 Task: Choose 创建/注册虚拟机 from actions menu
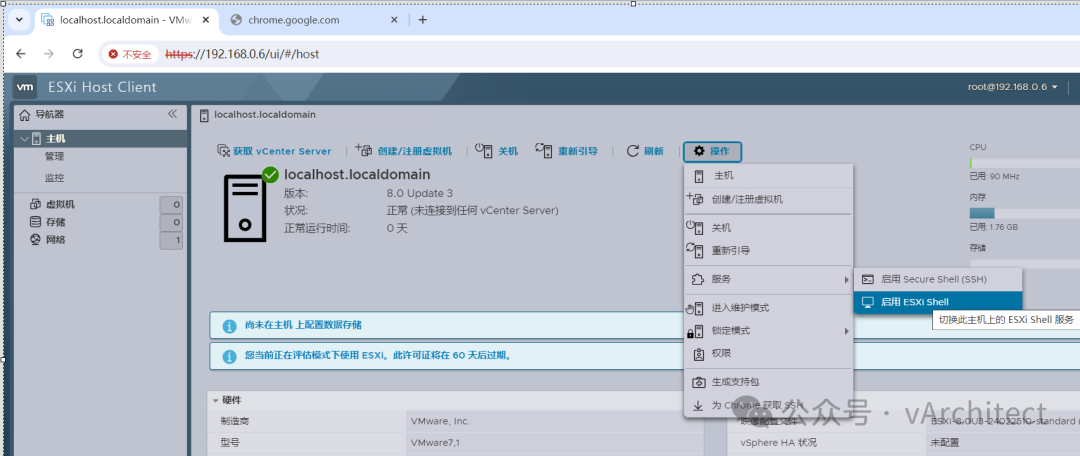[x=768, y=200]
